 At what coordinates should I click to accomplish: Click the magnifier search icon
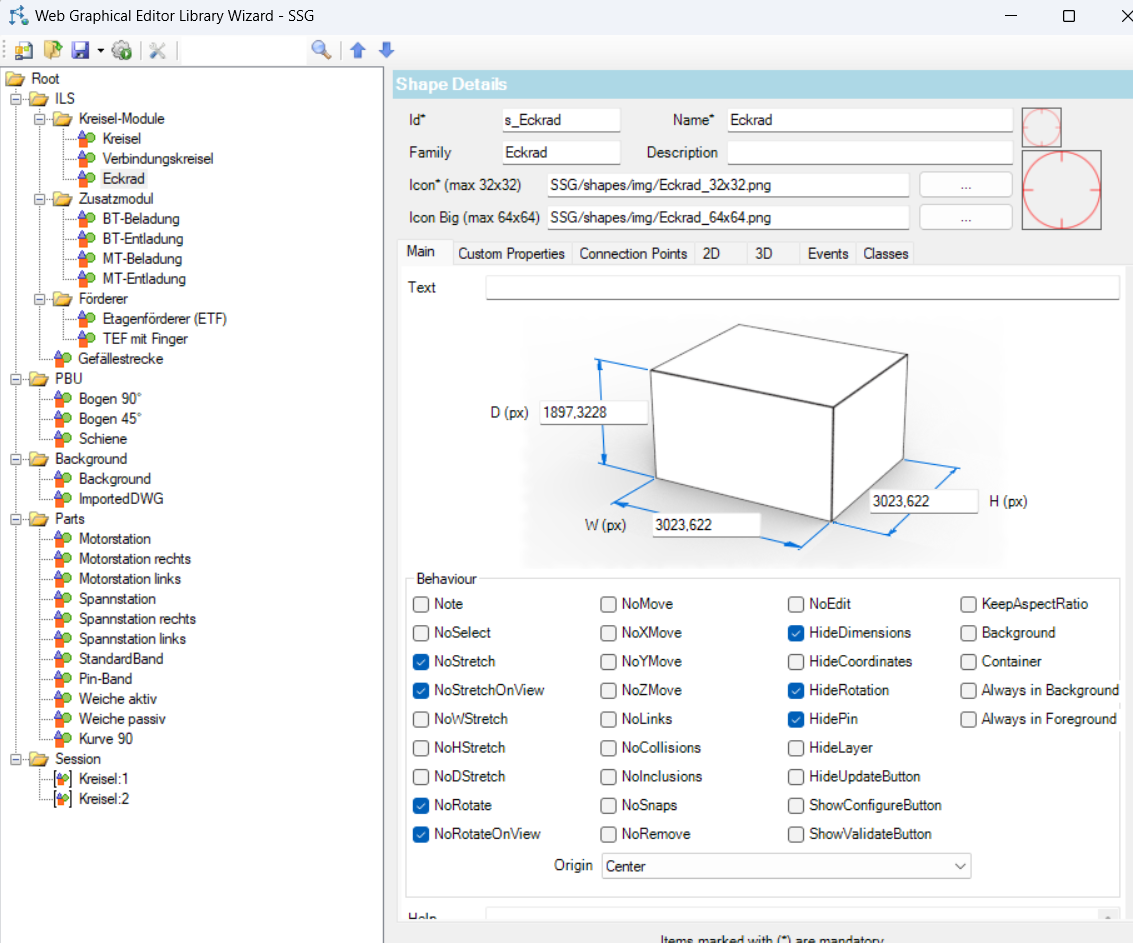[321, 50]
